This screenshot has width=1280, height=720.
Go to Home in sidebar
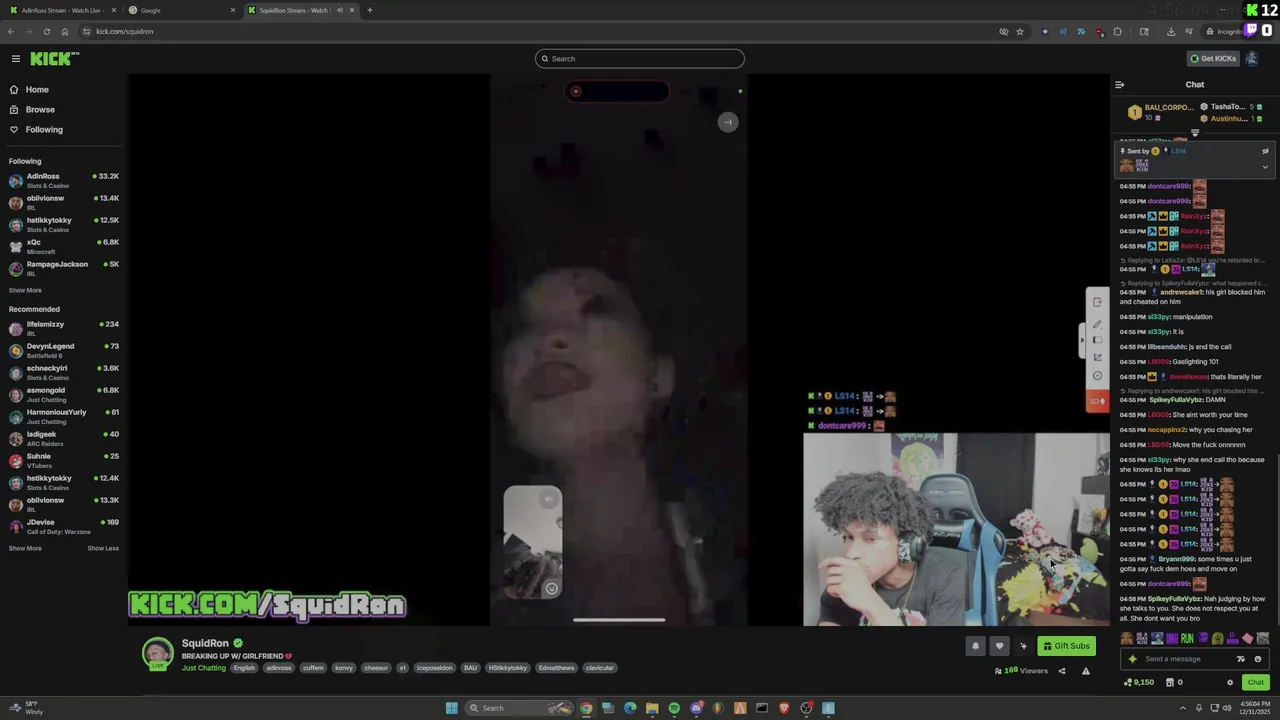pyautogui.click(x=37, y=90)
